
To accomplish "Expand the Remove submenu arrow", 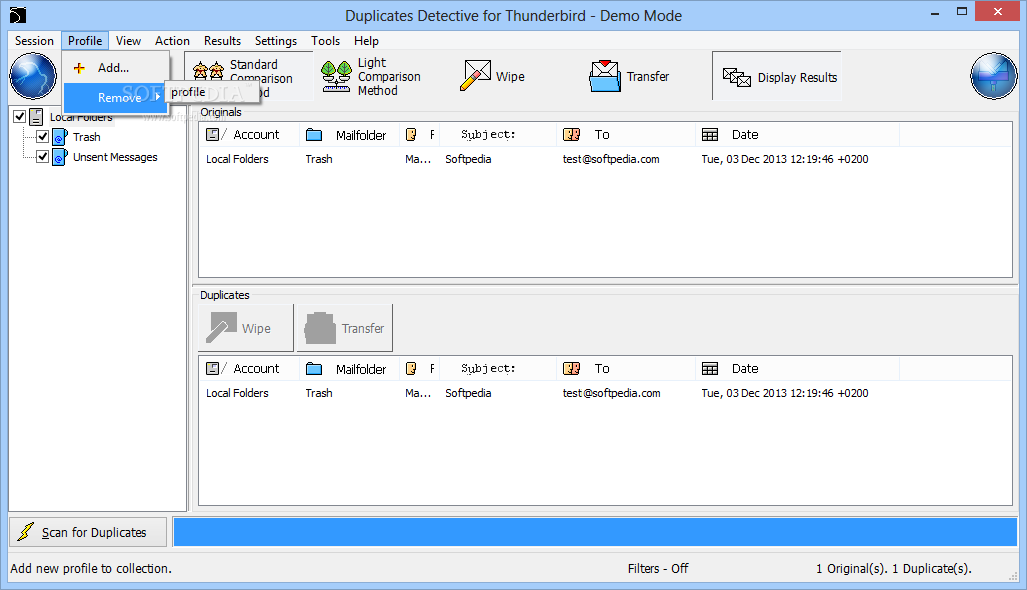I will tap(158, 97).
